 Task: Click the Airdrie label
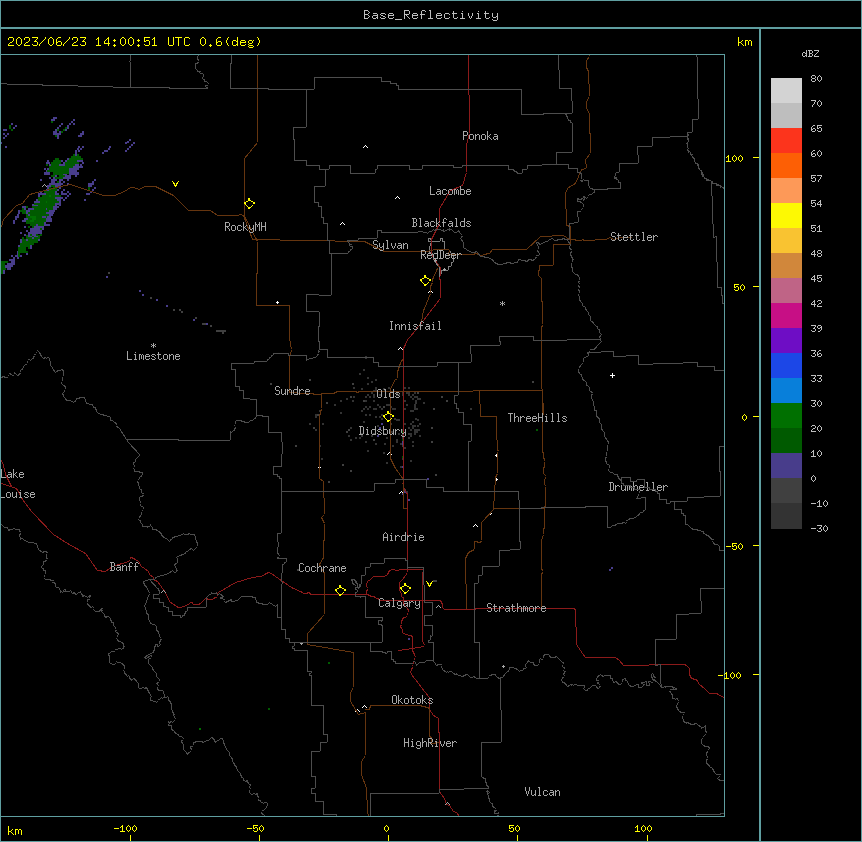pyautogui.click(x=403, y=537)
